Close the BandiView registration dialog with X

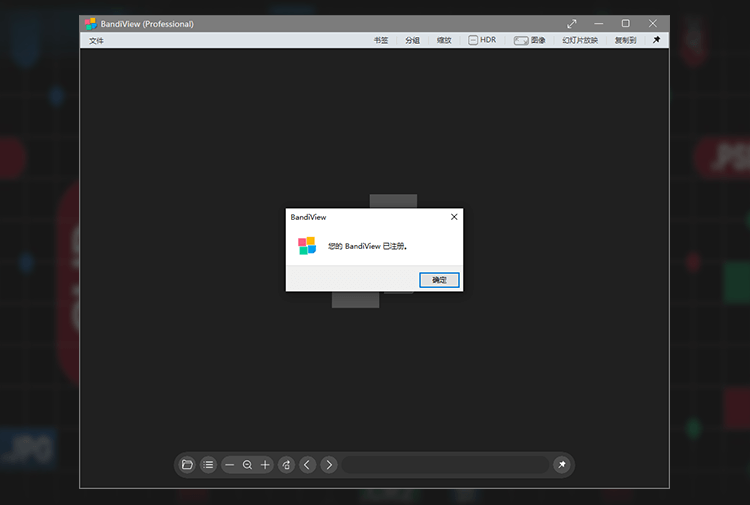(x=454, y=217)
